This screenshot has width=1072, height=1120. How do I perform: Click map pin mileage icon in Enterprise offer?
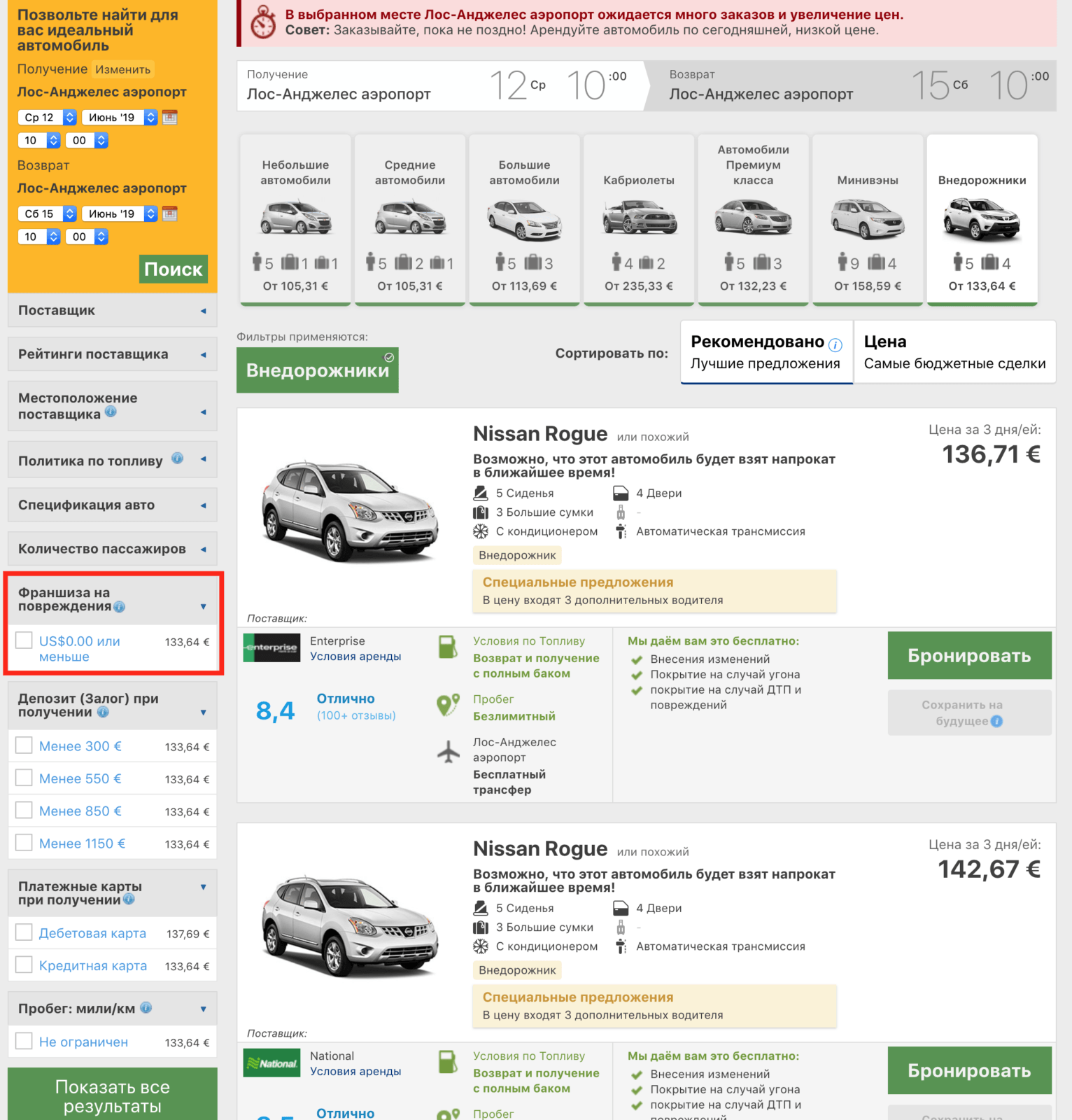point(448,705)
